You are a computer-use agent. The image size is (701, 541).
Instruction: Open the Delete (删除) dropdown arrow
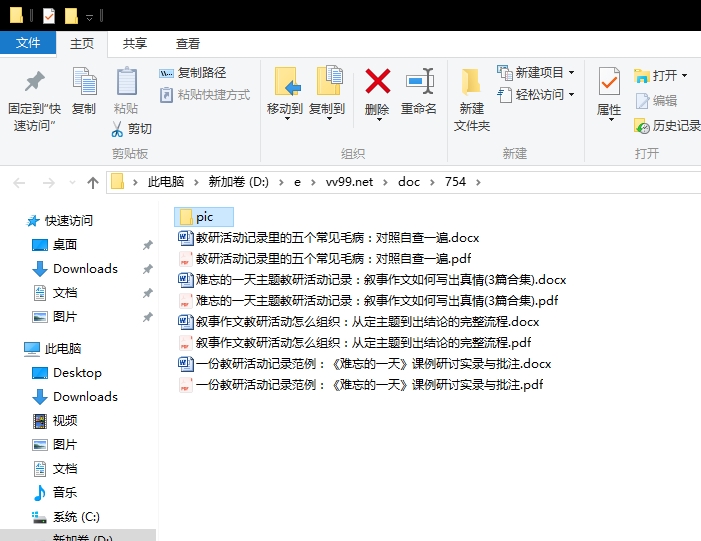[x=379, y=119]
